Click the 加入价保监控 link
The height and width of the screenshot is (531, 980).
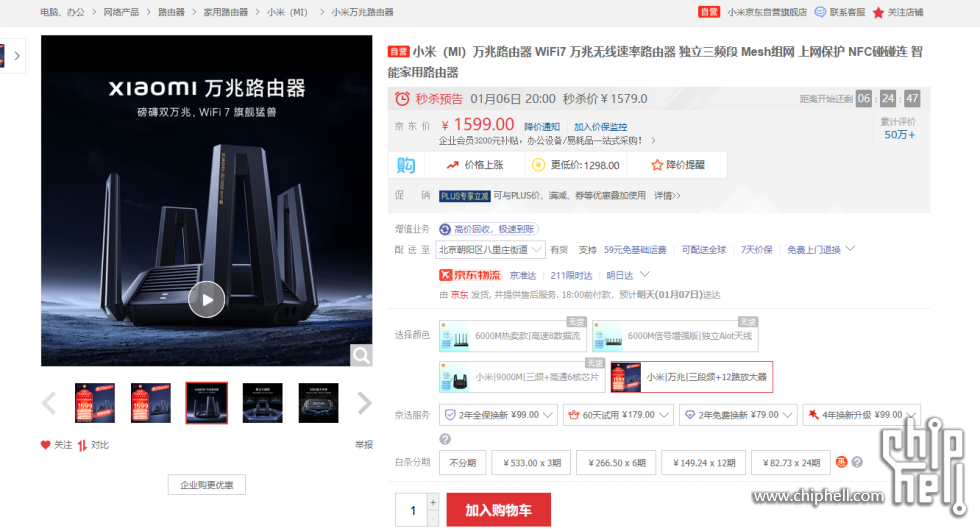point(600,127)
